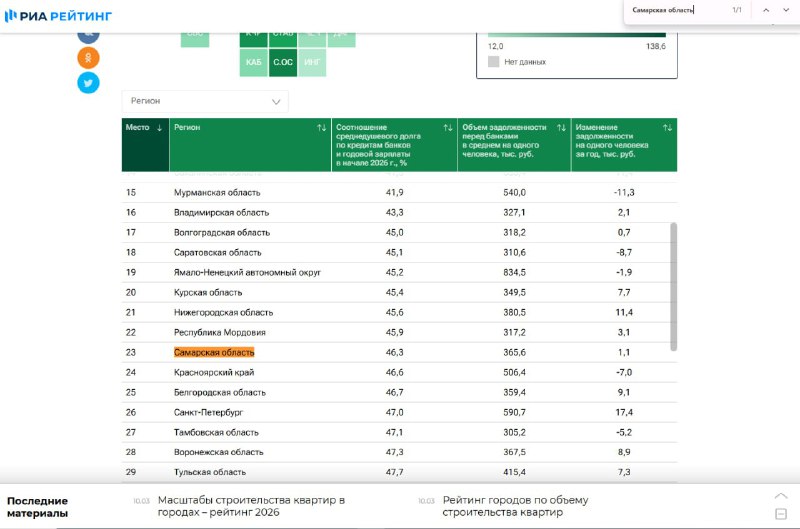Go to previous find-in-page match

coord(765,10)
